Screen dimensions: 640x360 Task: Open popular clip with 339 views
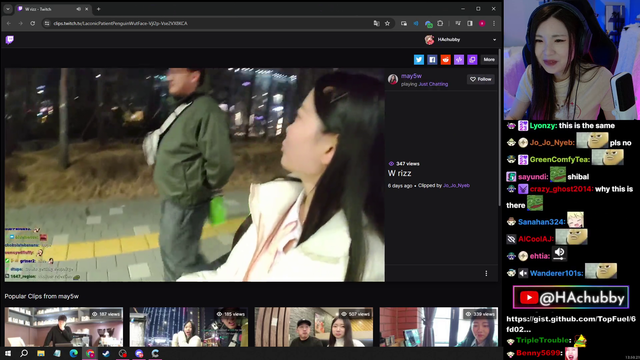(x=439, y=327)
